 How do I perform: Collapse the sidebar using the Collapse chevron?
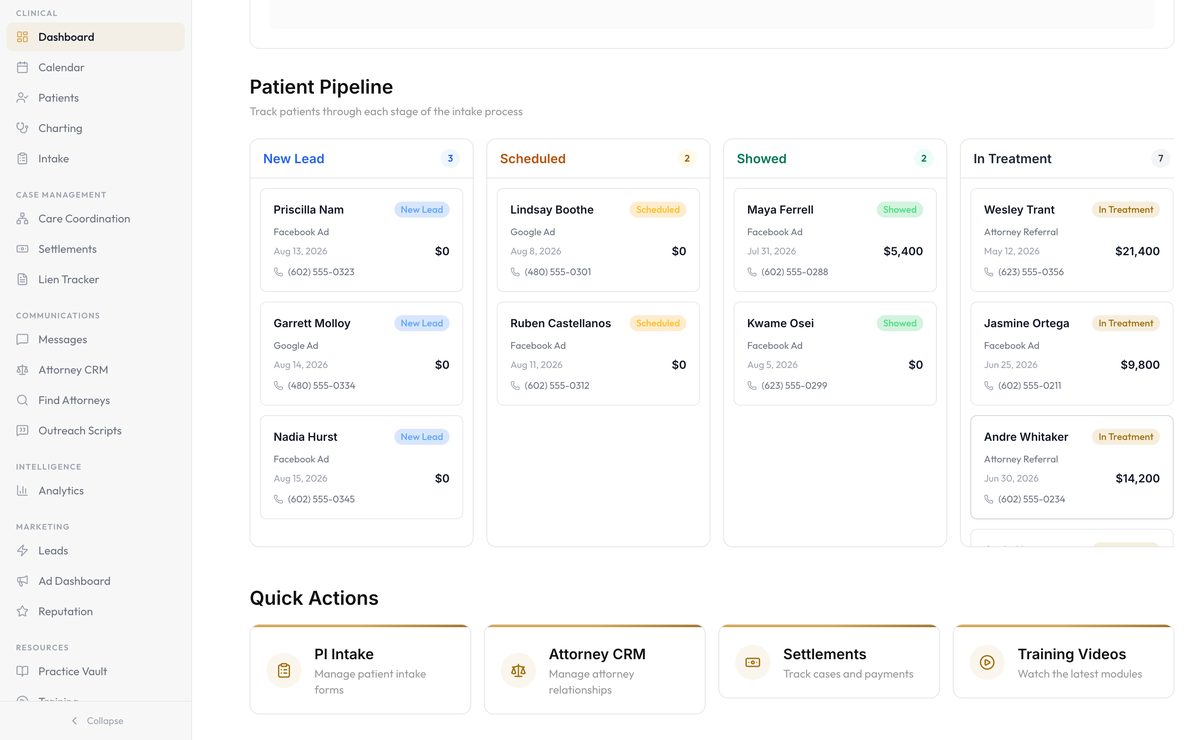coord(74,721)
